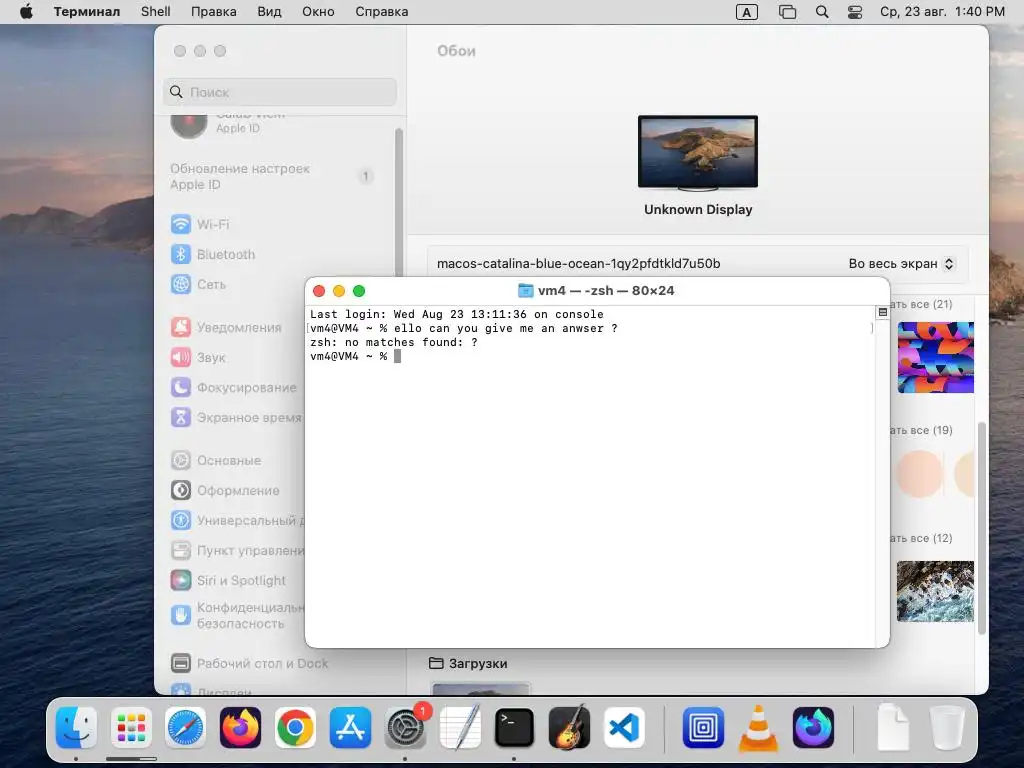Click the Terminal icon in the Dock
The height and width of the screenshot is (768, 1024).
point(514,727)
